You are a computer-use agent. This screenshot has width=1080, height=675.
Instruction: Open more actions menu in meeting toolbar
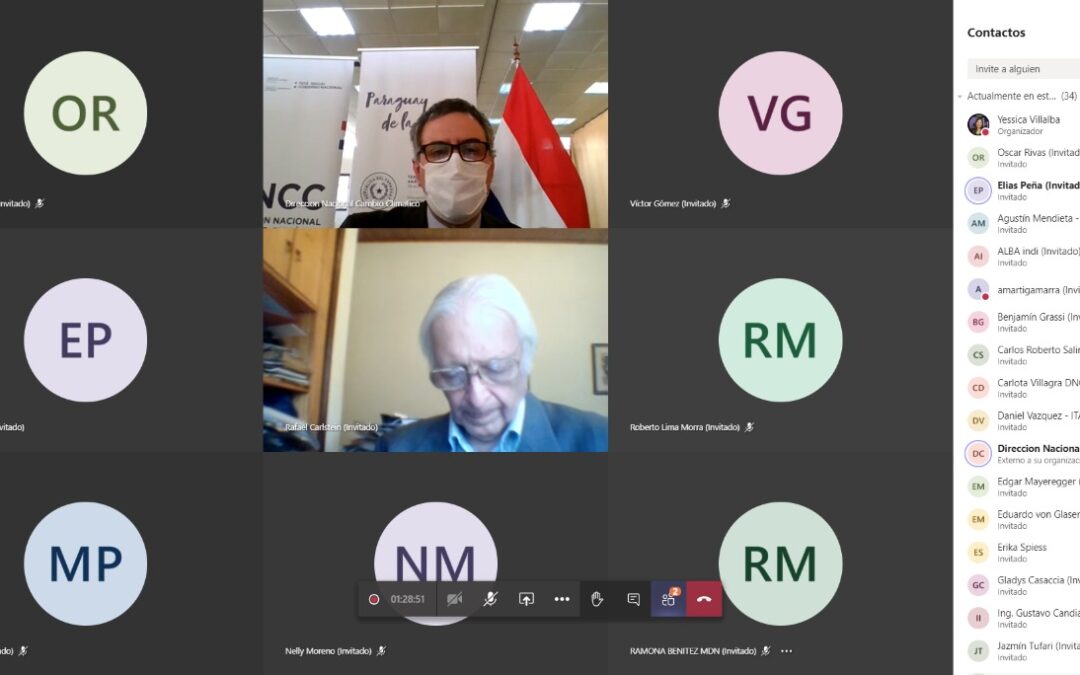(562, 599)
